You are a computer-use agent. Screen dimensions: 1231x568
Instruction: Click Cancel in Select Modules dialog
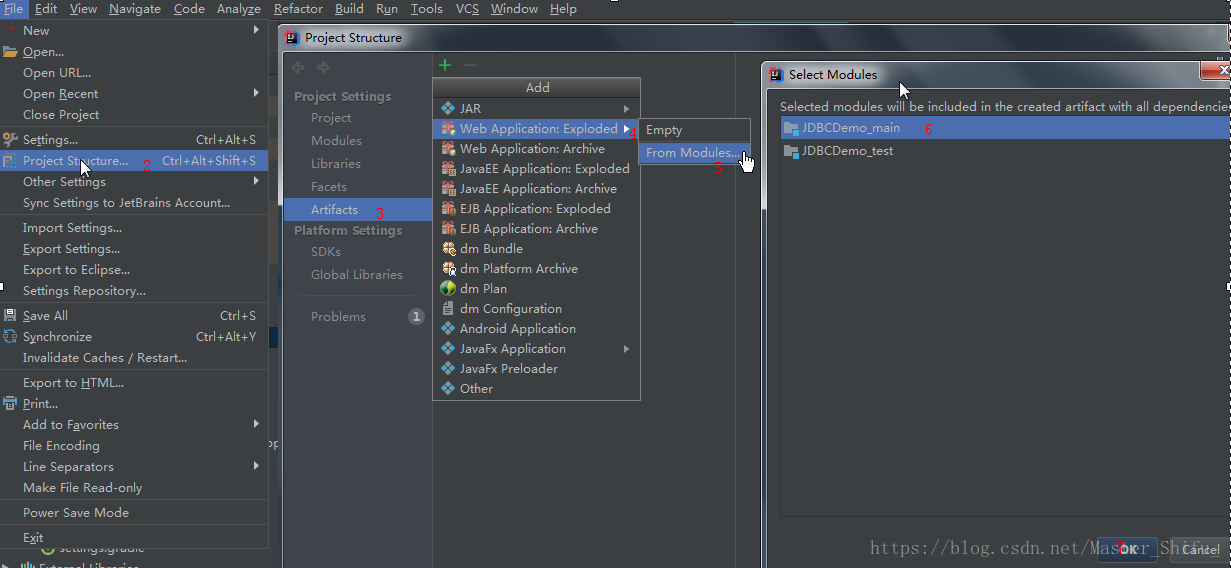pyautogui.click(x=1199, y=549)
